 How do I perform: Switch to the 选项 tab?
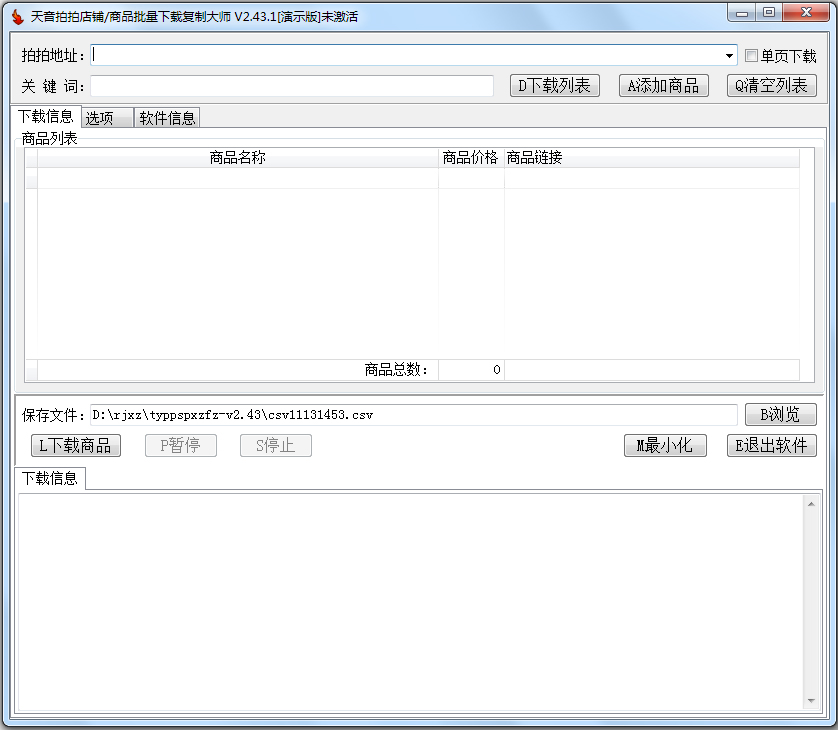coord(105,118)
